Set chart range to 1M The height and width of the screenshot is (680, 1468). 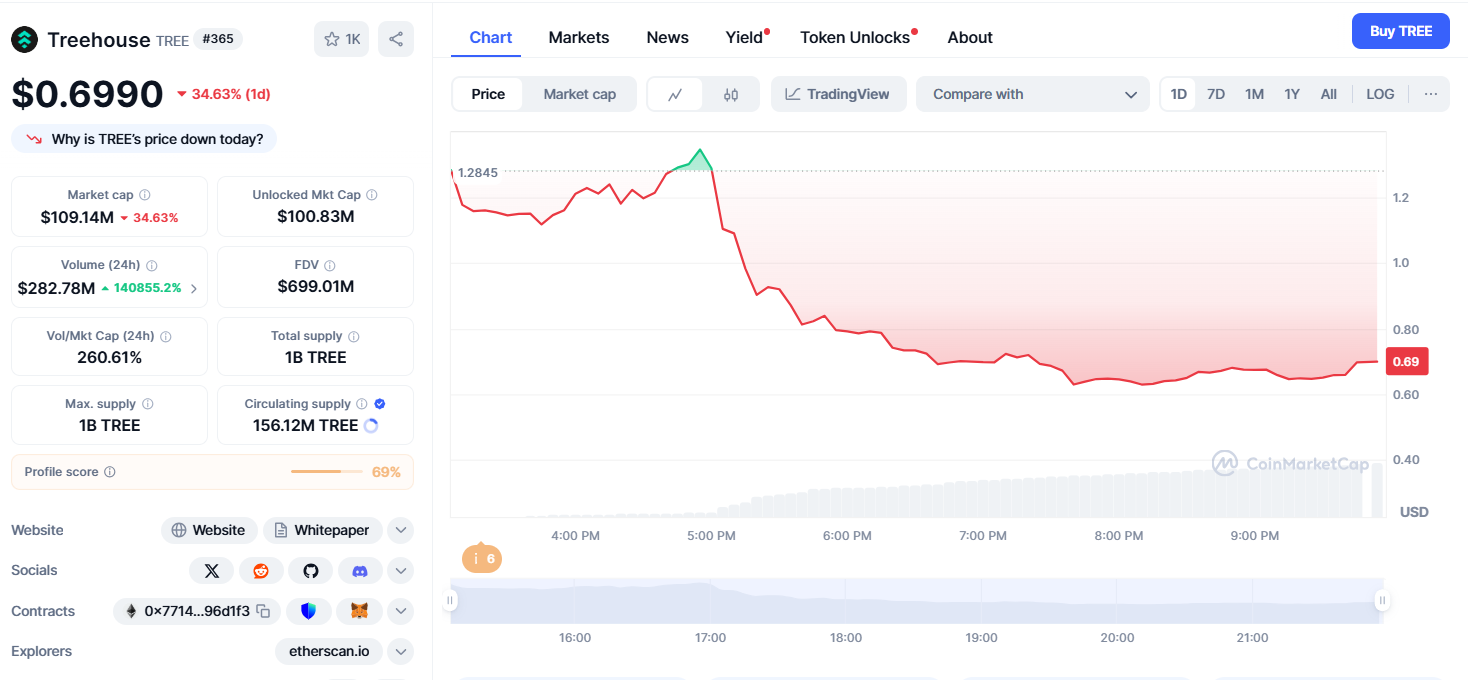[x=1254, y=94]
